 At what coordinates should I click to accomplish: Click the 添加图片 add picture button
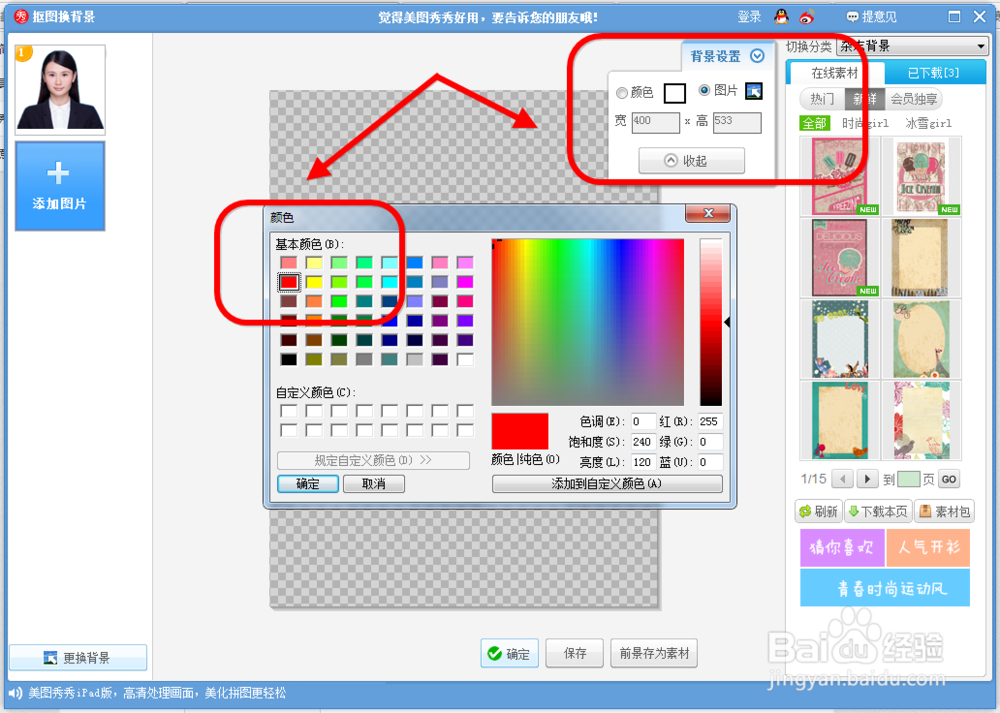point(60,186)
